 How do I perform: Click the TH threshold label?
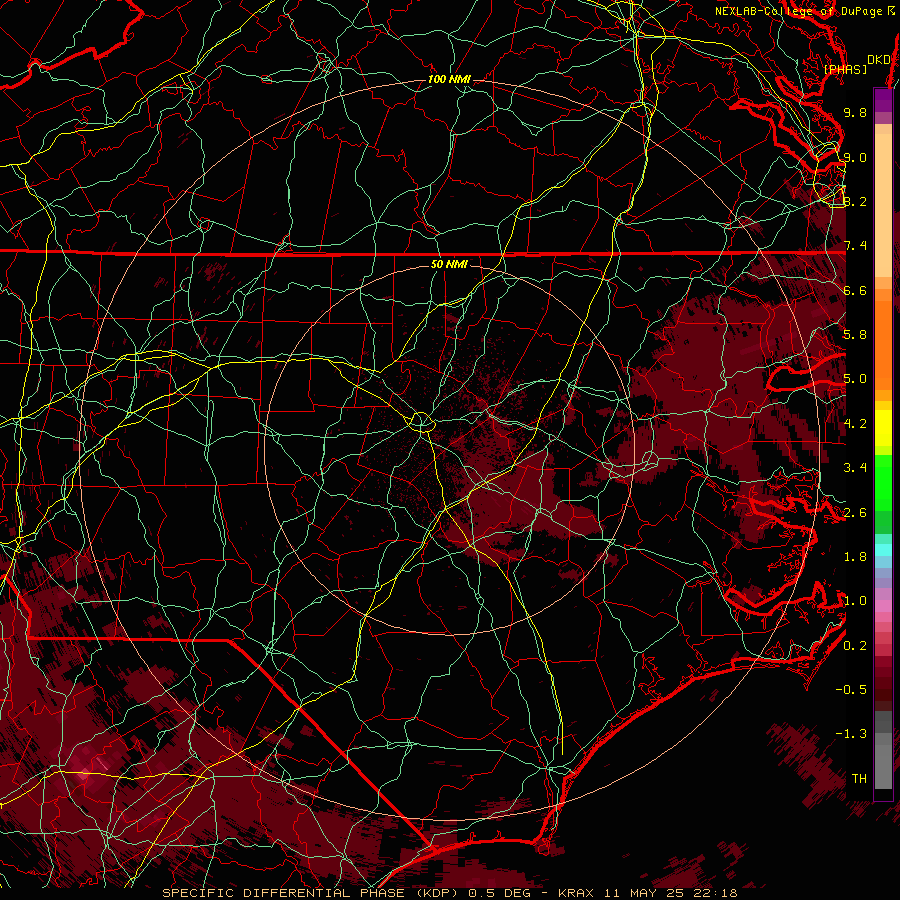click(x=859, y=779)
